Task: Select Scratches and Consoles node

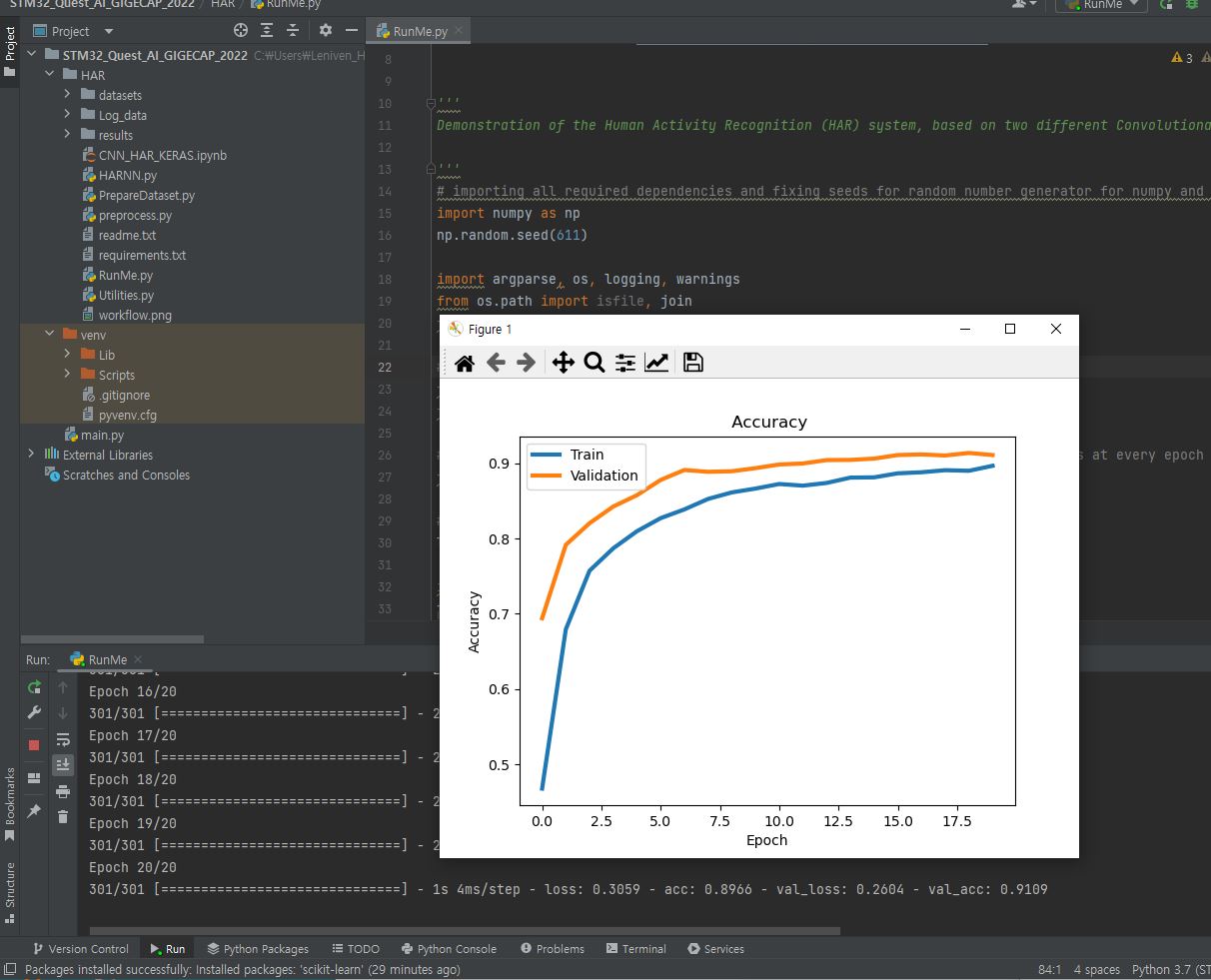Action: click(x=117, y=475)
